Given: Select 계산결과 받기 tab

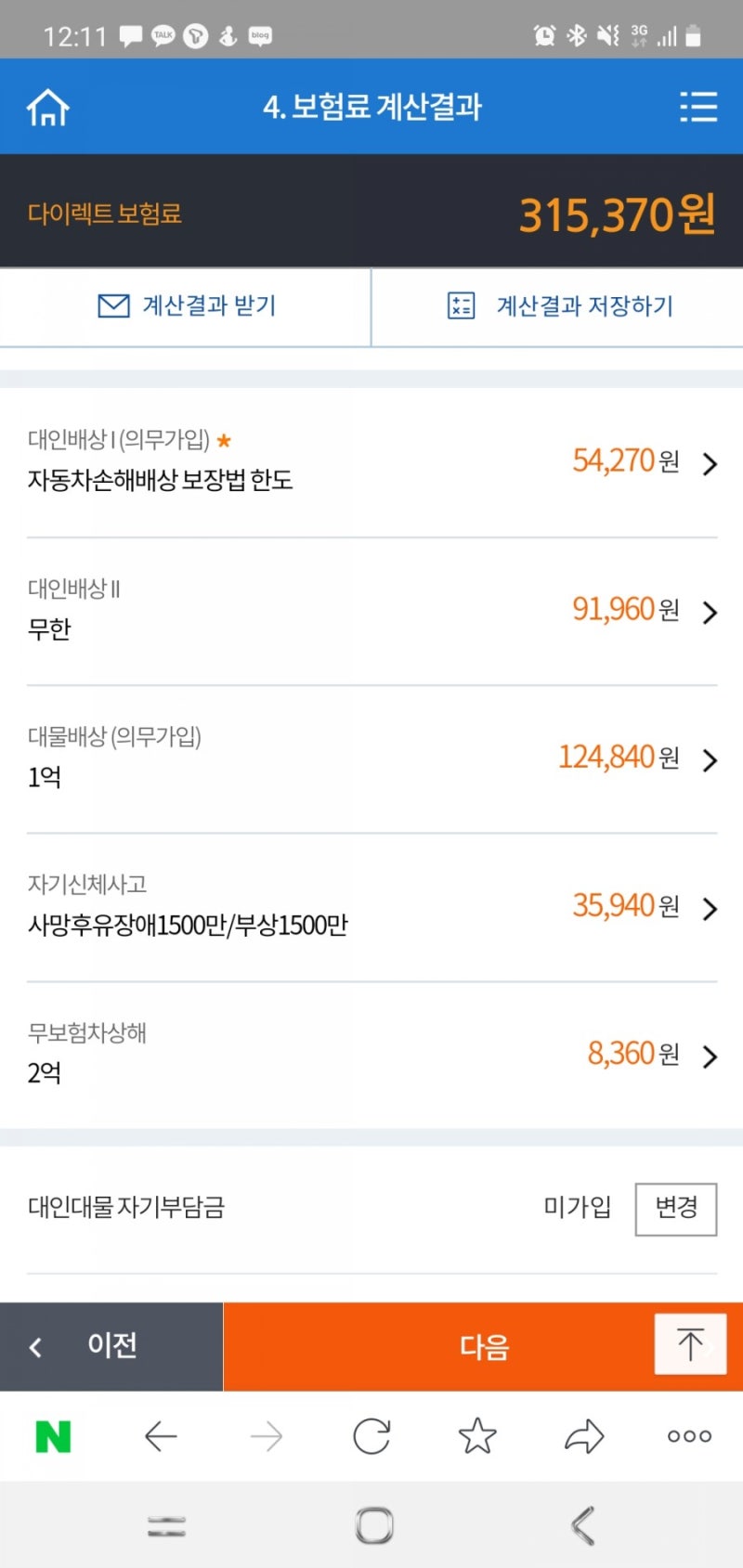Looking at the screenshot, I should (186, 306).
